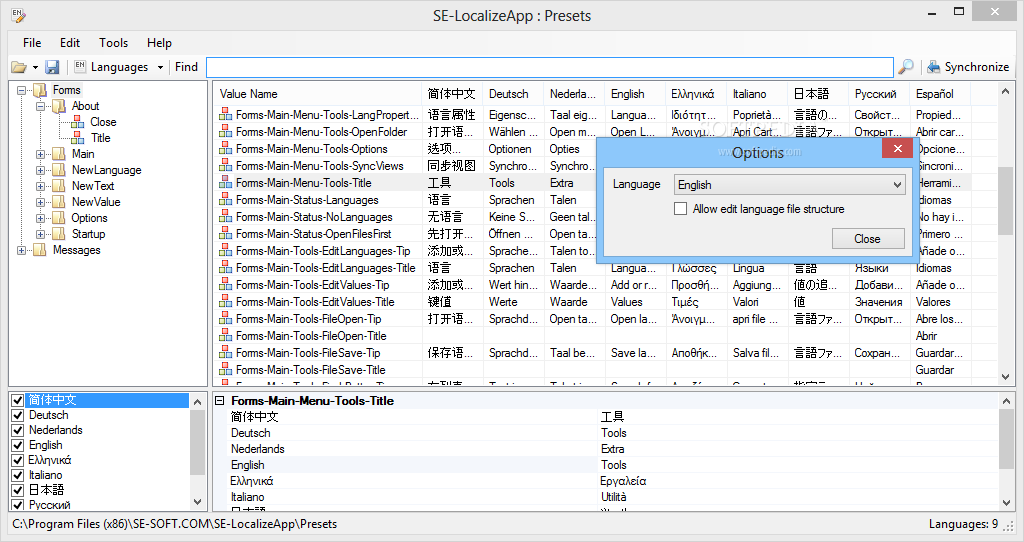Screen dimensions: 1024x542
Task: Click the magnifier search icon
Action: click(906, 67)
